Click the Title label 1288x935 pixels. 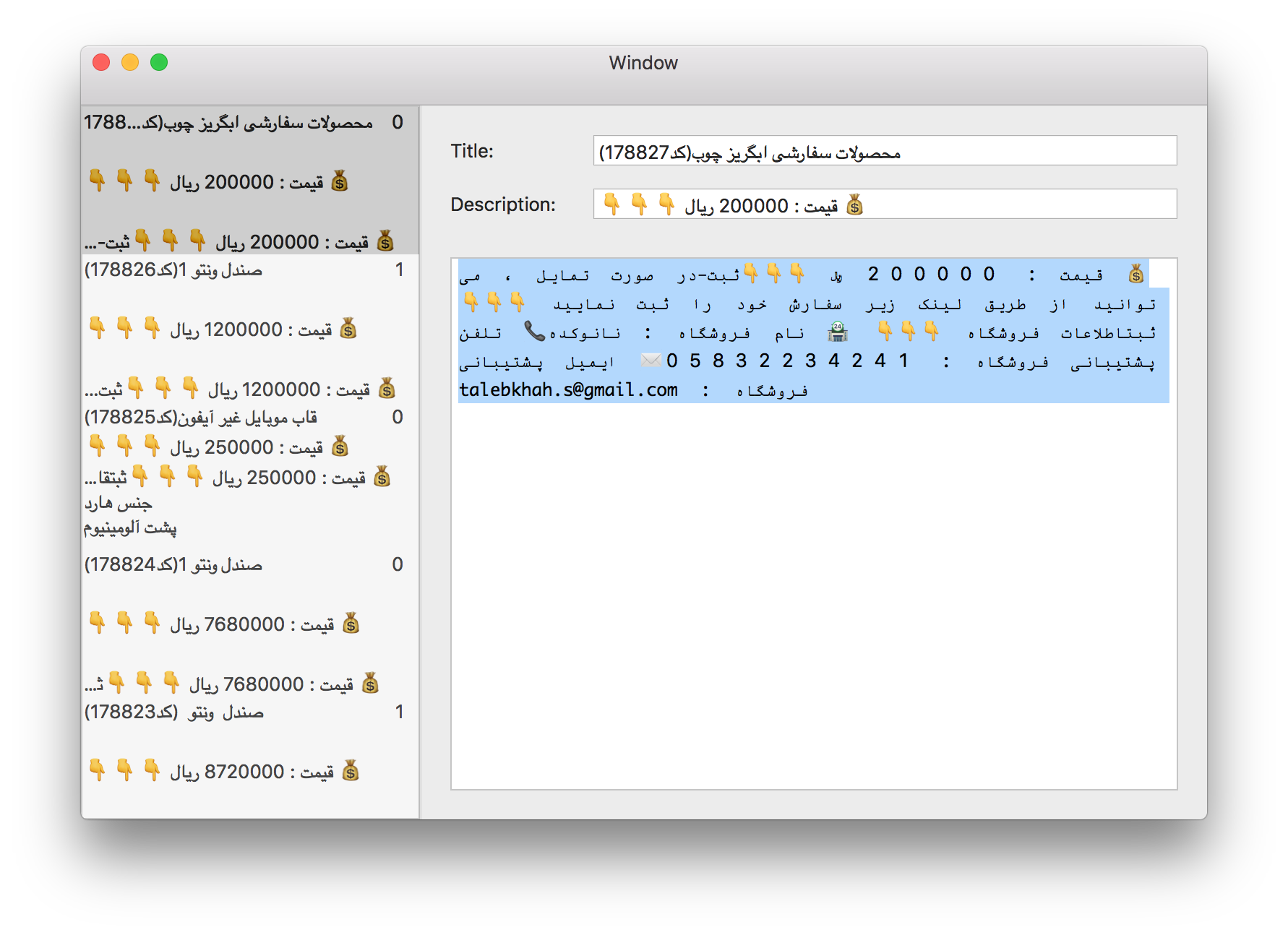(472, 151)
